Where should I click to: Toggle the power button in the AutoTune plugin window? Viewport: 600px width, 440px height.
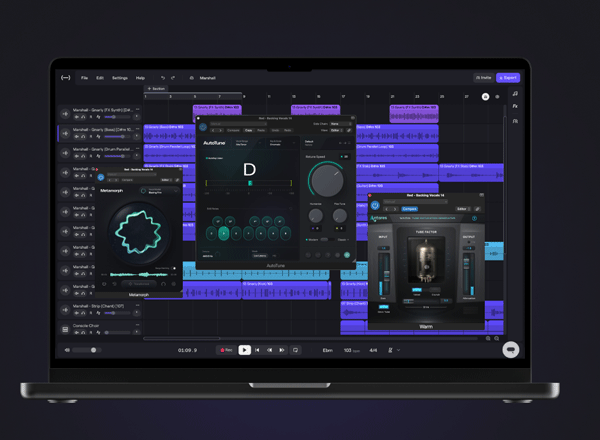[203, 127]
